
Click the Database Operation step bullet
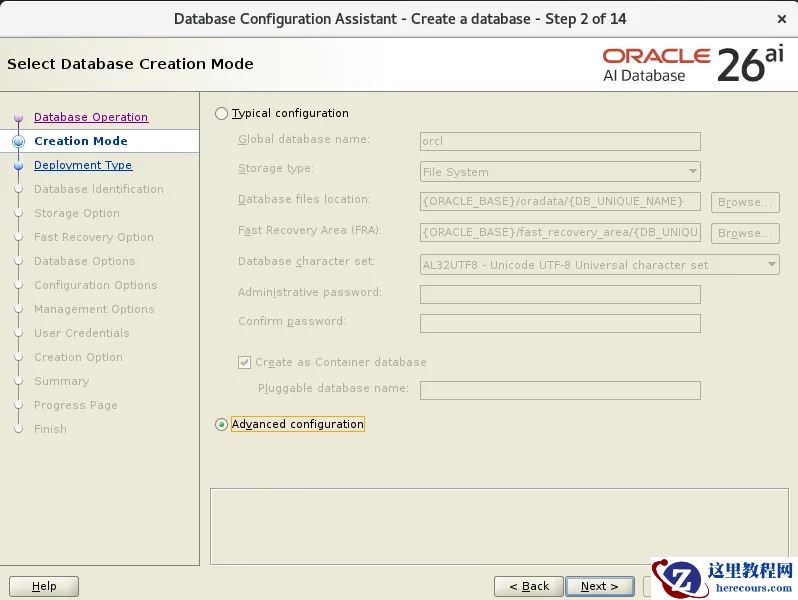click(19, 118)
